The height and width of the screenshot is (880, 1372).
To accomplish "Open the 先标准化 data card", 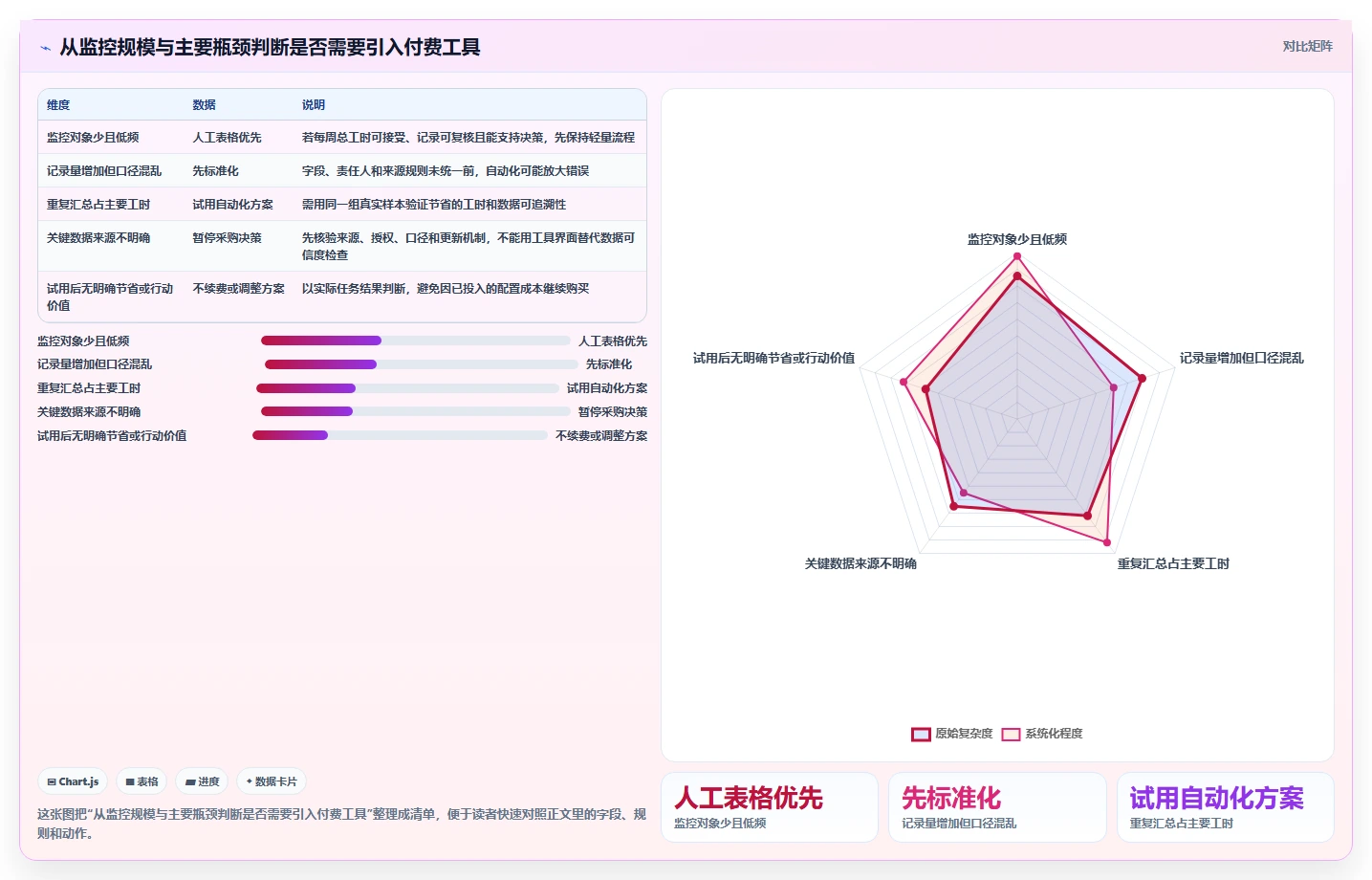I will click(x=997, y=807).
